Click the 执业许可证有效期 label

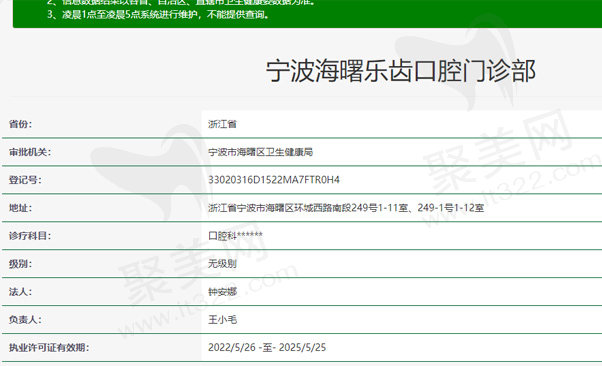click(x=49, y=348)
